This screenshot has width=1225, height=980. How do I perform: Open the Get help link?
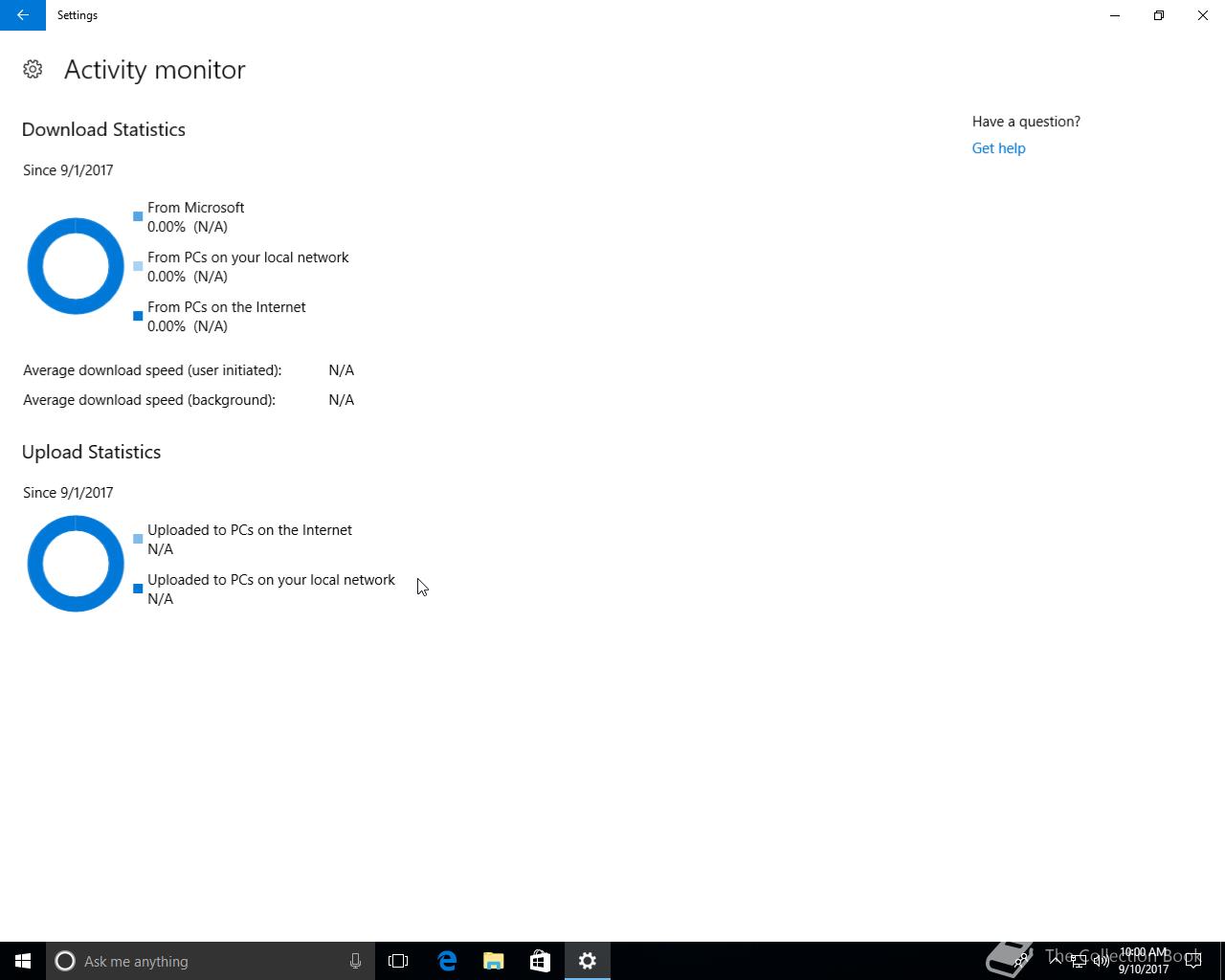[x=998, y=148]
